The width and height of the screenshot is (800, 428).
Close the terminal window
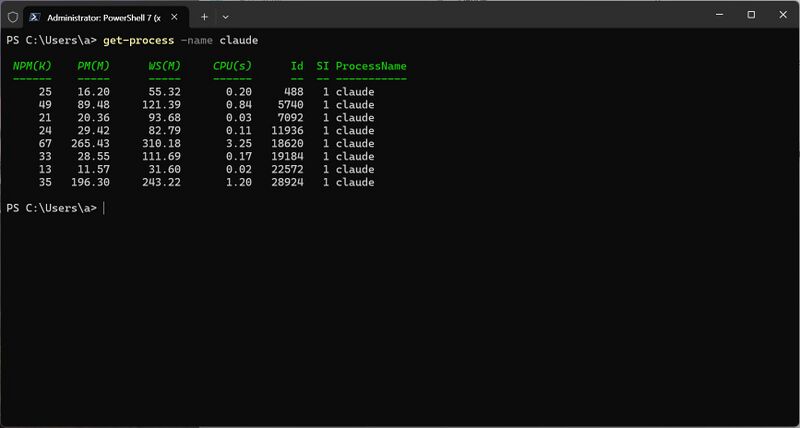(x=783, y=15)
